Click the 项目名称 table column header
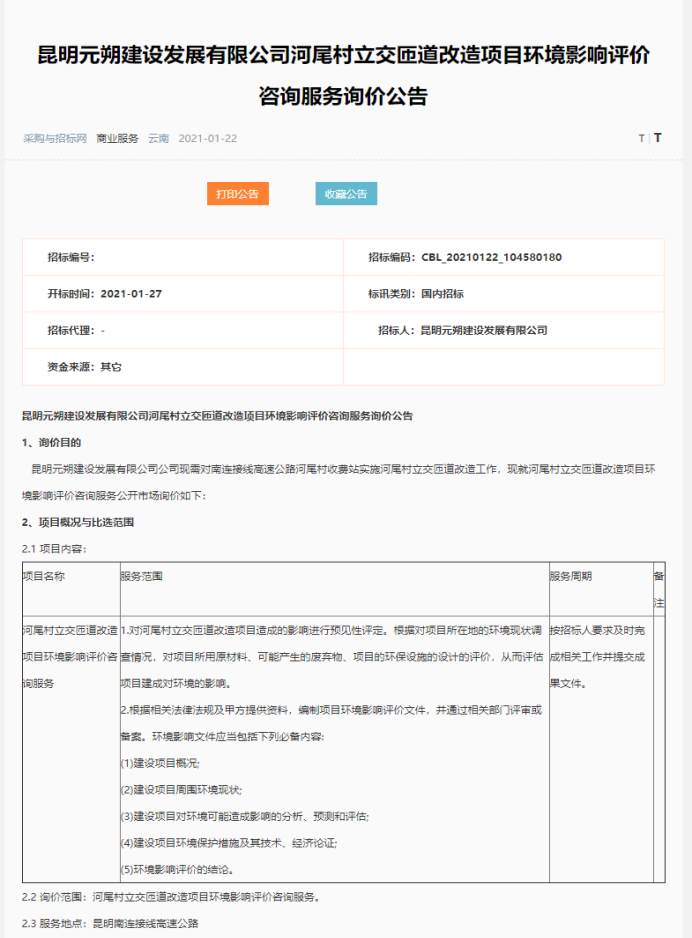This screenshot has width=692, height=938. pyautogui.click(x=44, y=577)
